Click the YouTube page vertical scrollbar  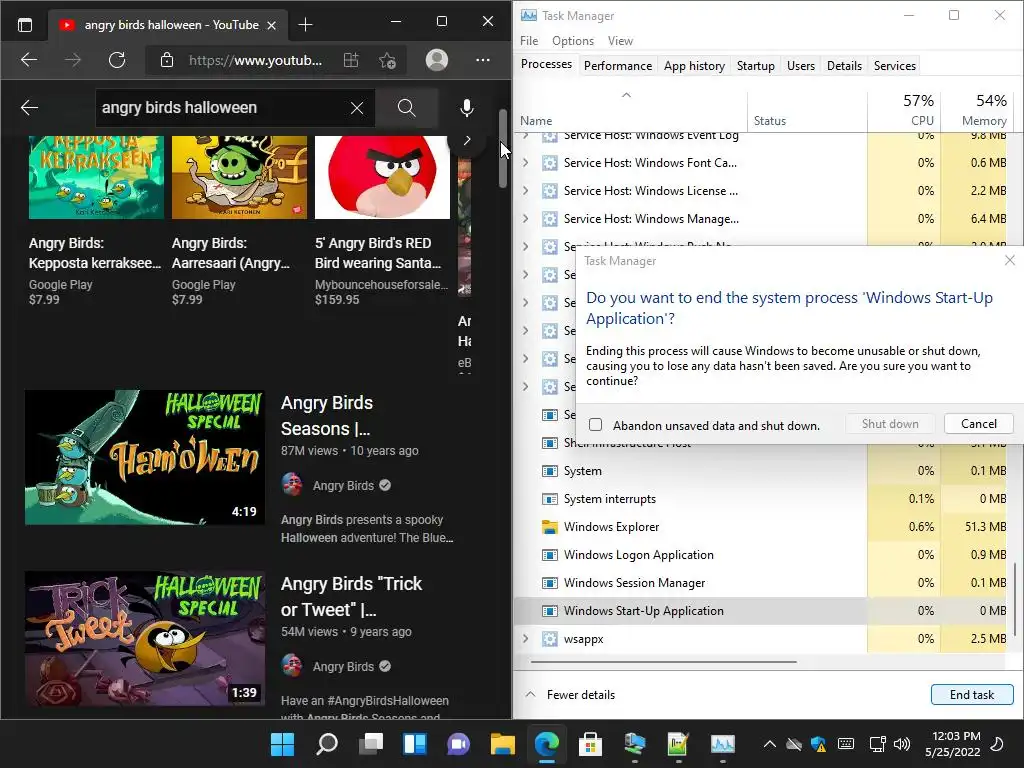click(503, 149)
